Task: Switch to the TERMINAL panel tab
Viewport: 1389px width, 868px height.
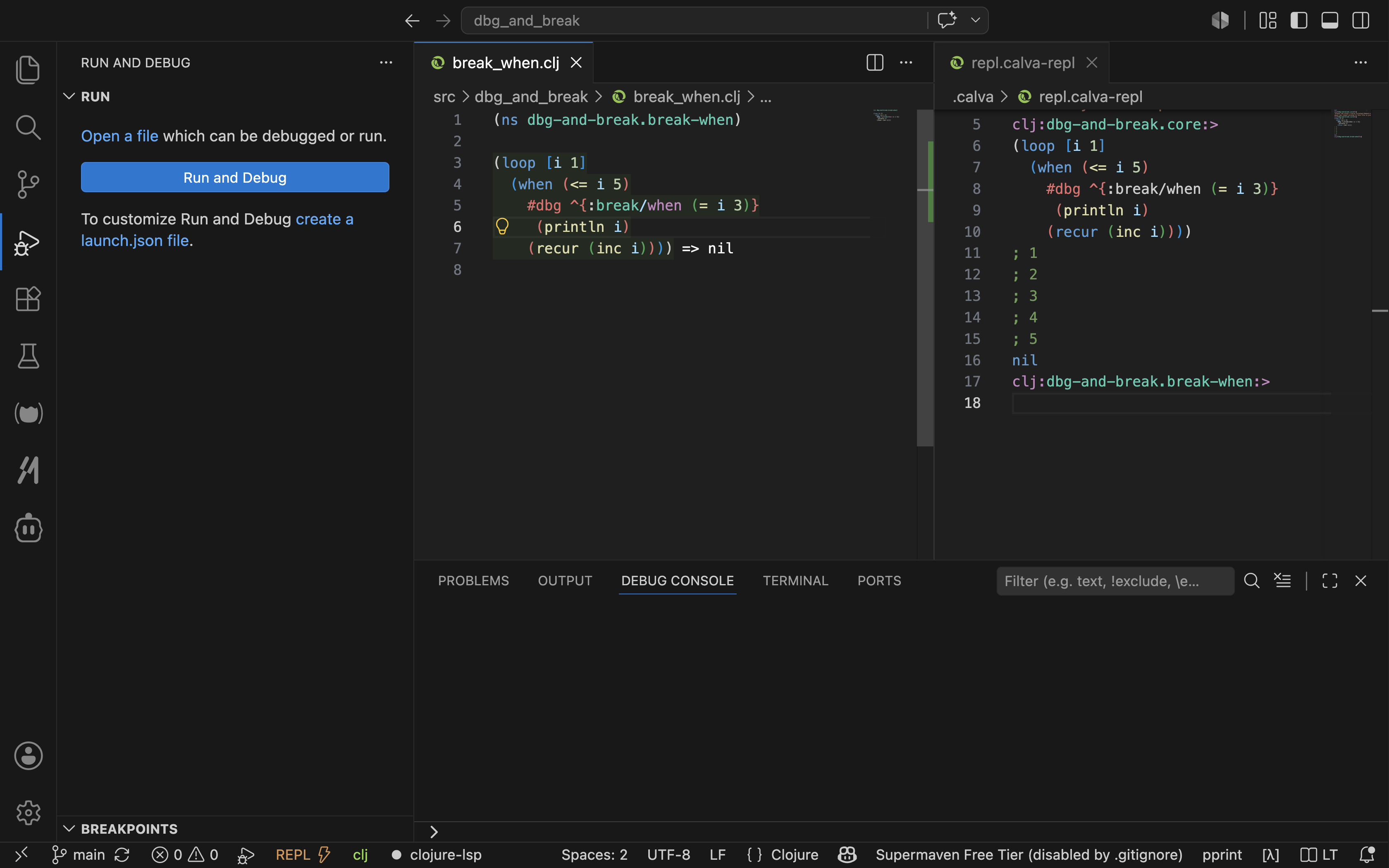Action: click(795, 581)
